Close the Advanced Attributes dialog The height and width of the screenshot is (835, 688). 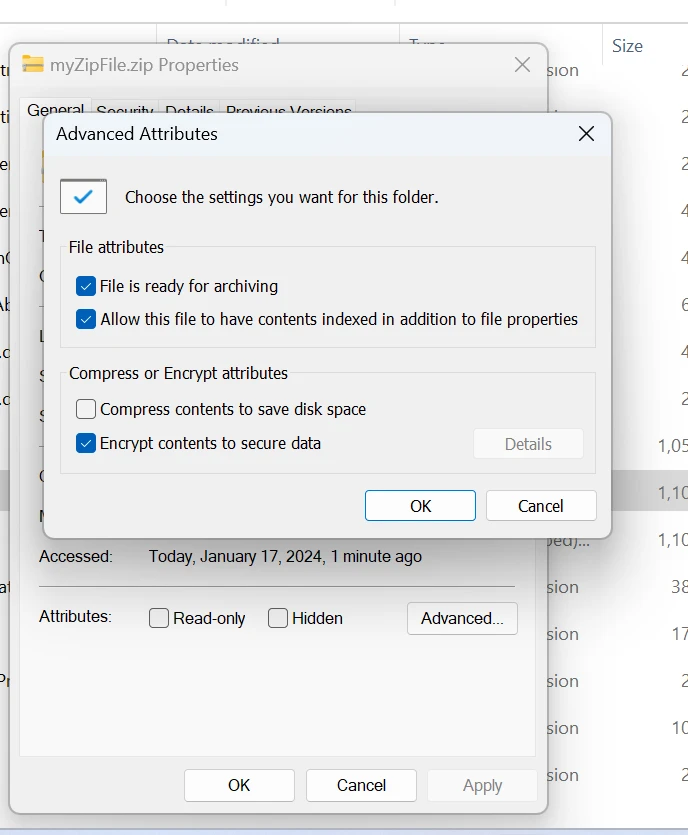click(586, 134)
